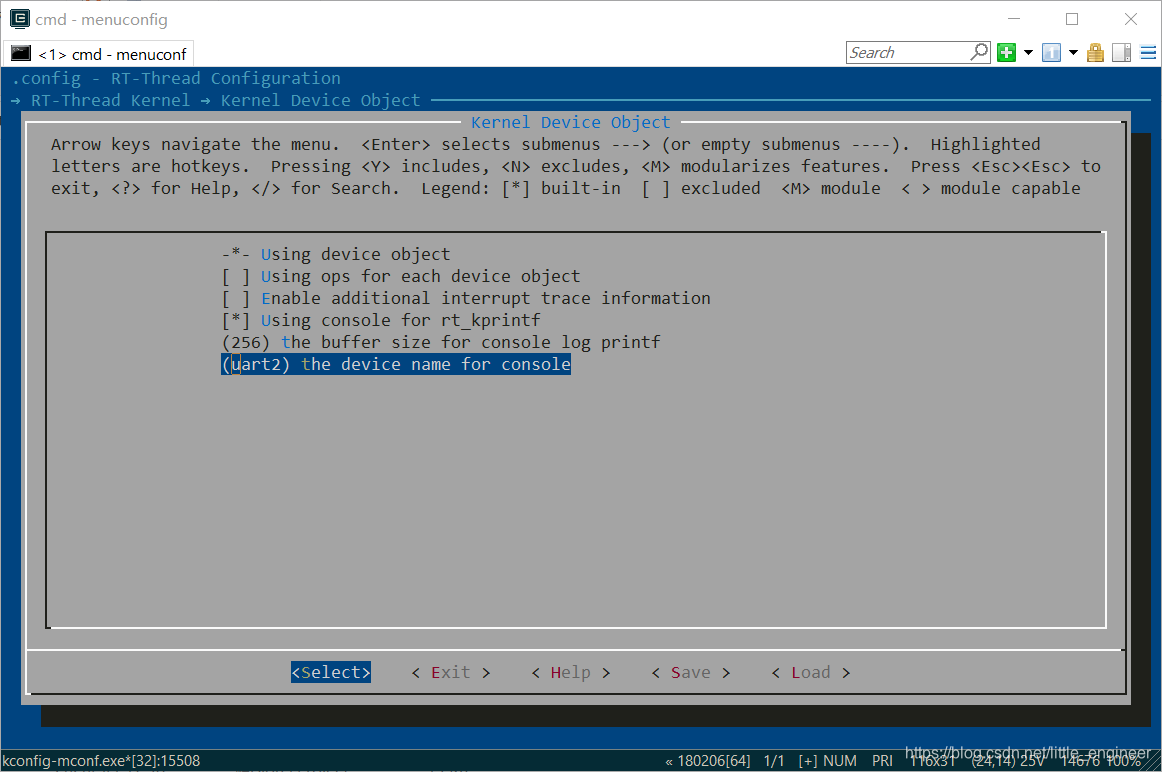Open the console list dropdown arrow

pos(1072,53)
